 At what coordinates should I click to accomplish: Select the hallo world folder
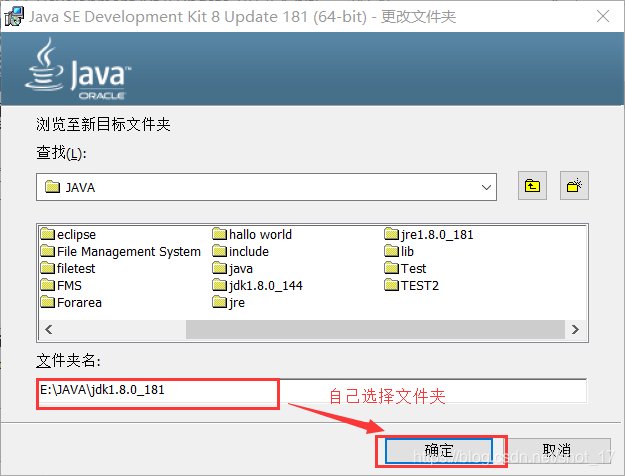[x=252, y=234]
